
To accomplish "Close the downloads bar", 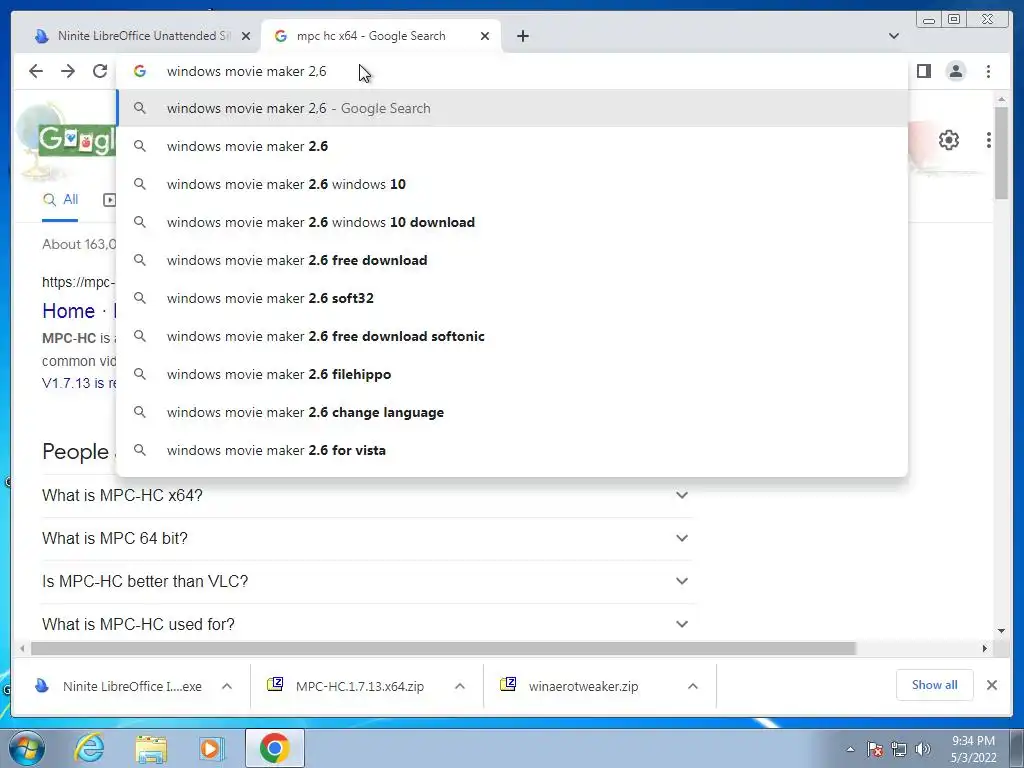I will [991, 685].
